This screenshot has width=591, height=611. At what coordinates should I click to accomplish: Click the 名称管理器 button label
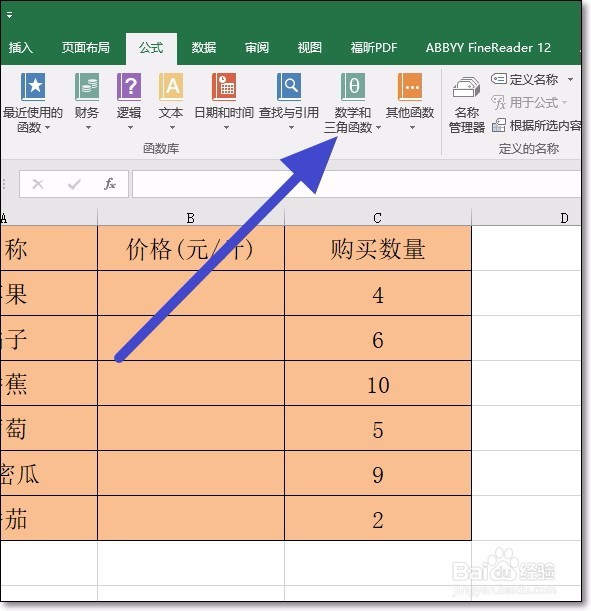[467, 120]
